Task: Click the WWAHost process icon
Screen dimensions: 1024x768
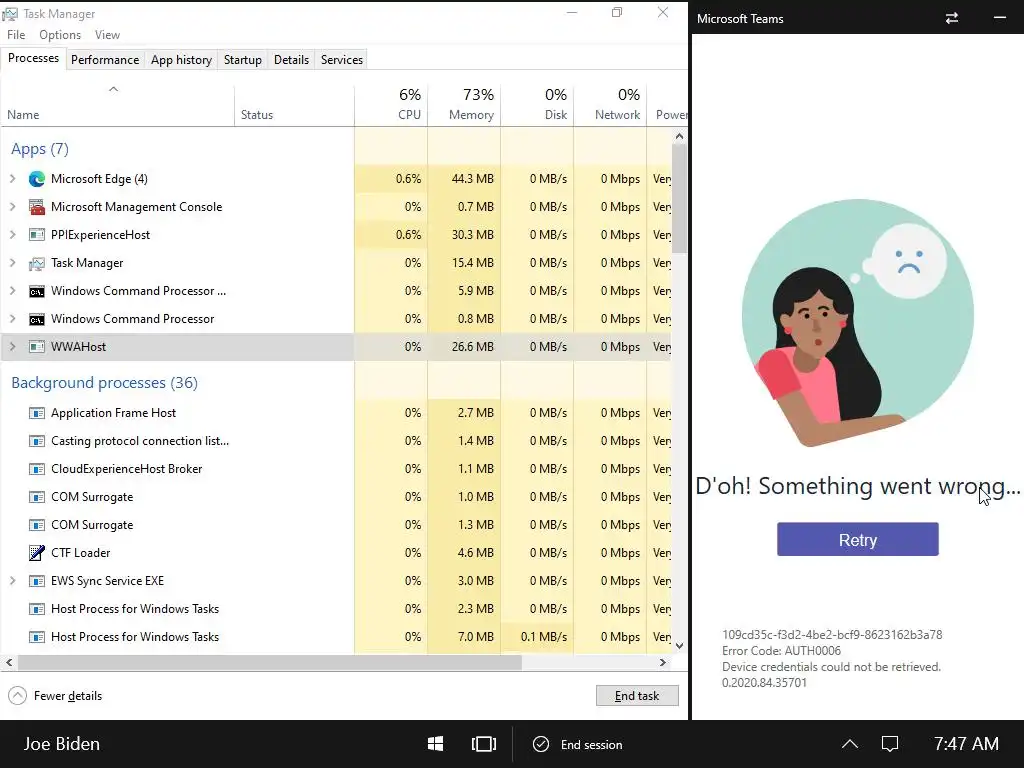Action: 37,347
